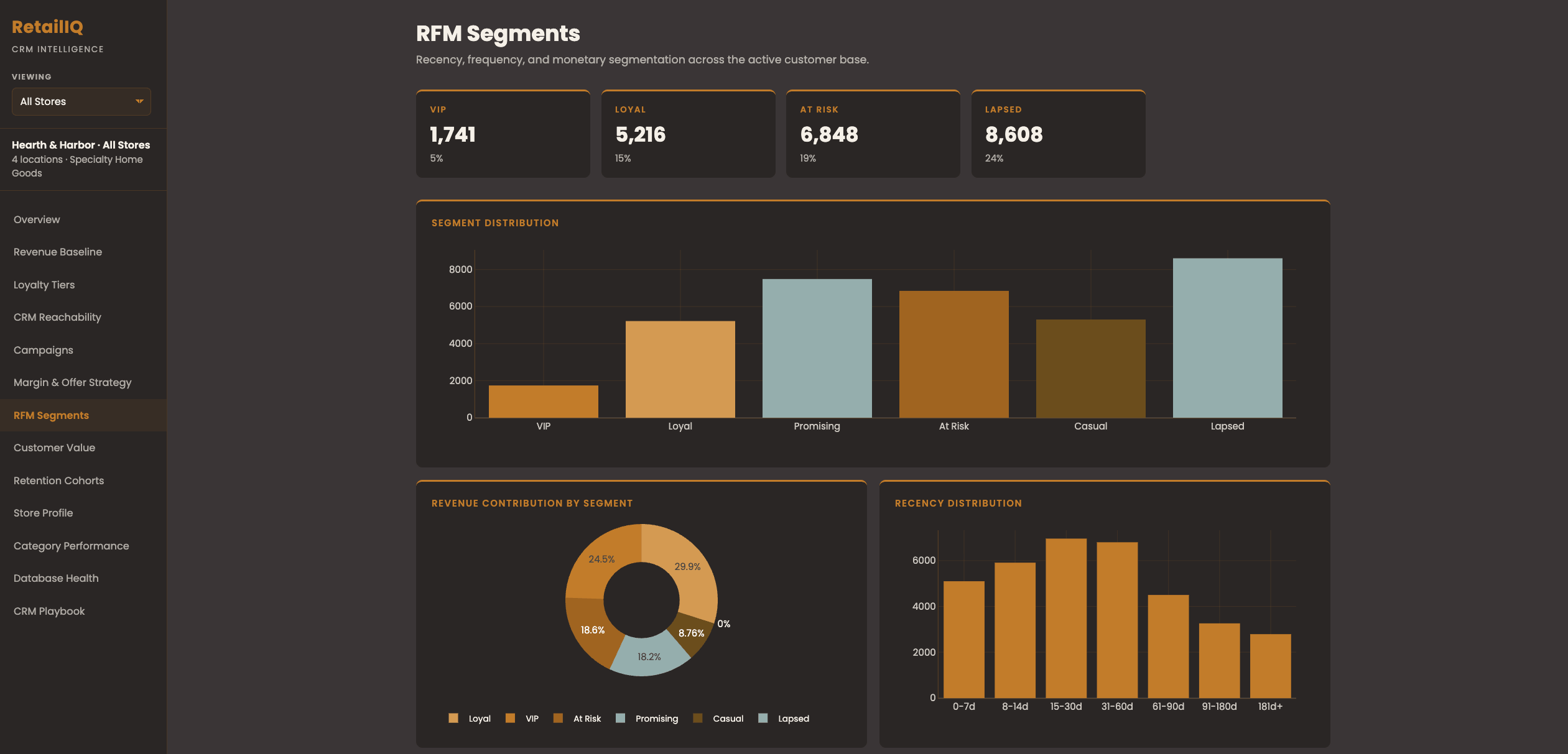Go to Customer Value page

pos(83,448)
